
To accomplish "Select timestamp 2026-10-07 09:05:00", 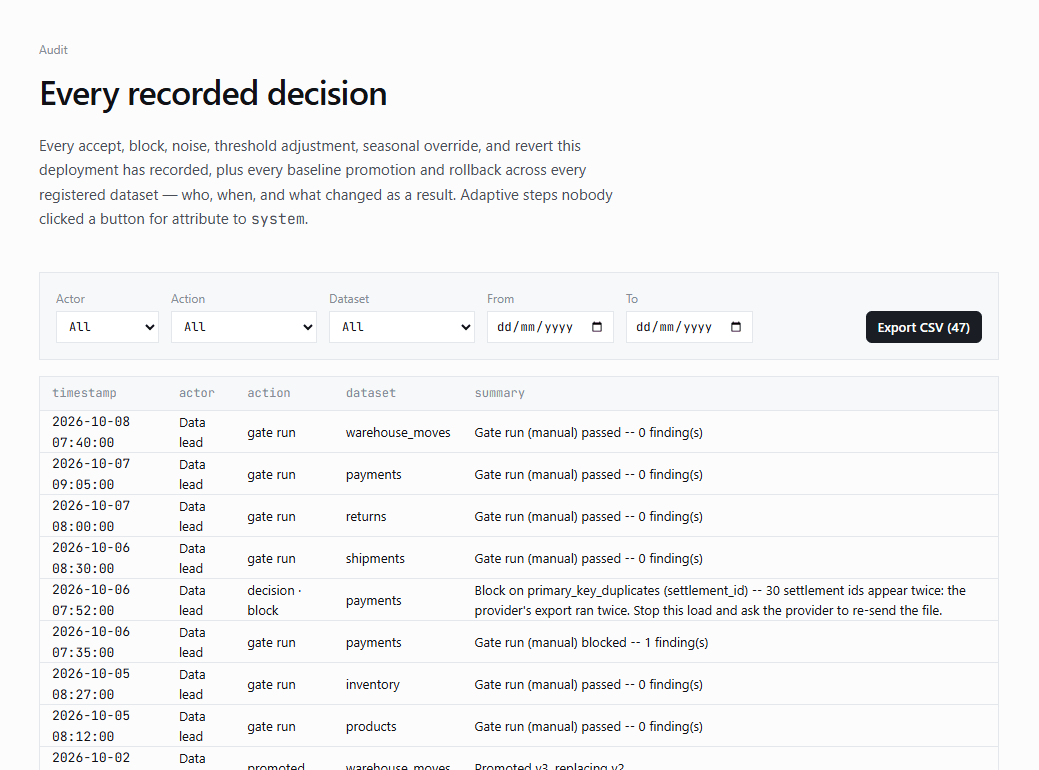I will pyautogui.click(x=91, y=474).
